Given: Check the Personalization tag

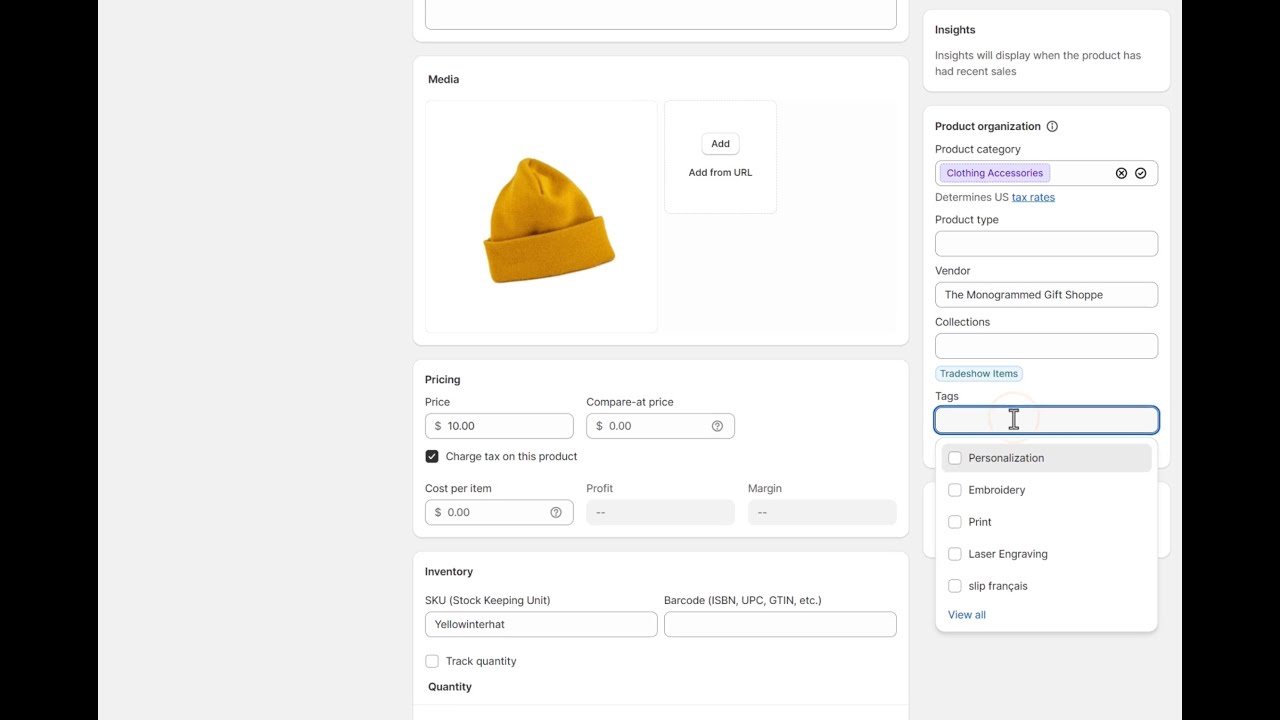Looking at the screenshot, I should [x=955, y=458].
